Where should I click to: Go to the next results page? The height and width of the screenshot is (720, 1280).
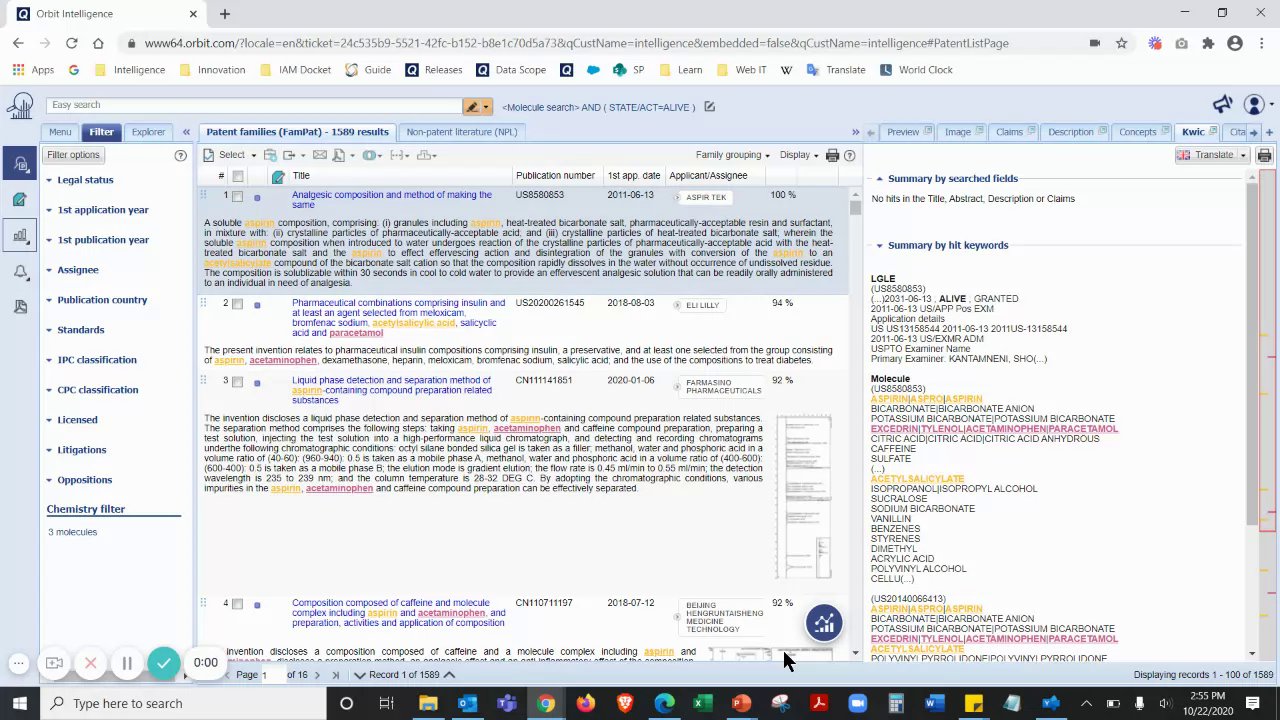pyautogui.click(x=317, y=675)
